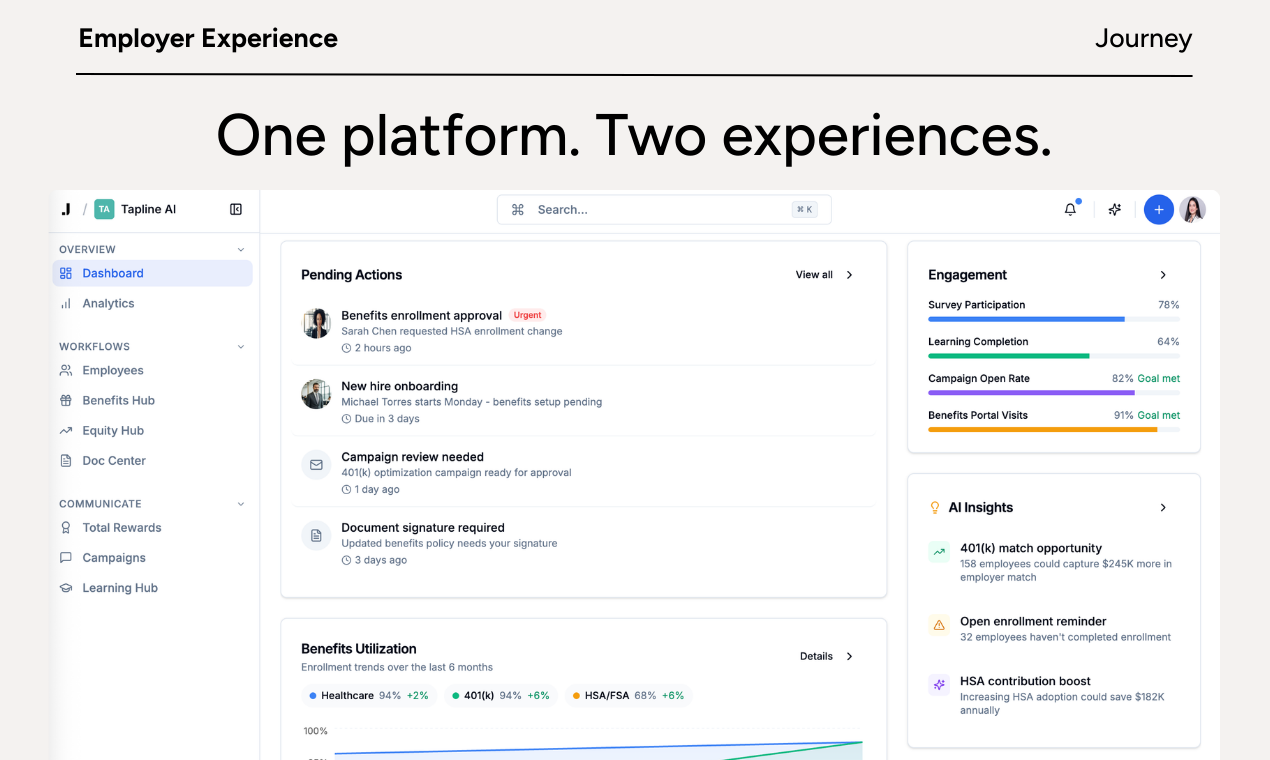
Task: Click the Campaign review envelope icon
Action: (x=316, y=465)
